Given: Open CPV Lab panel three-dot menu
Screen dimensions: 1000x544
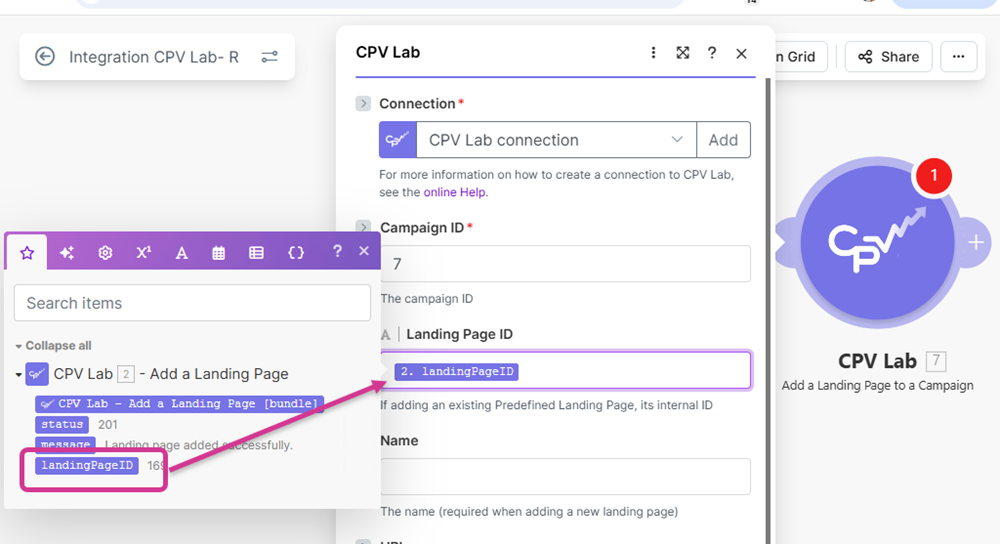Looking at the screenshot, I should [x=653, y=53].
